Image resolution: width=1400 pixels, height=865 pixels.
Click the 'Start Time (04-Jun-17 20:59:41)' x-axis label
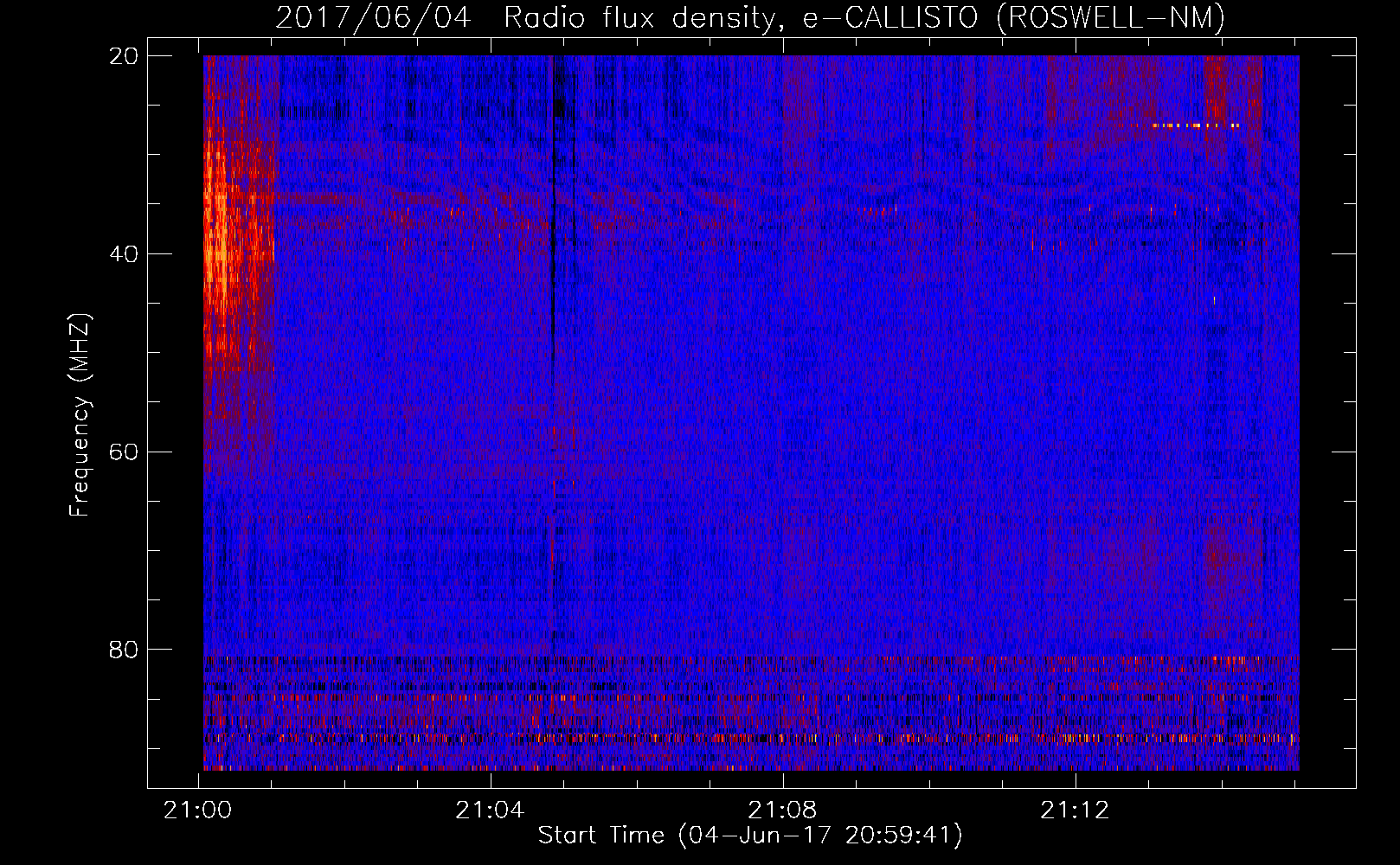point(750,836)
